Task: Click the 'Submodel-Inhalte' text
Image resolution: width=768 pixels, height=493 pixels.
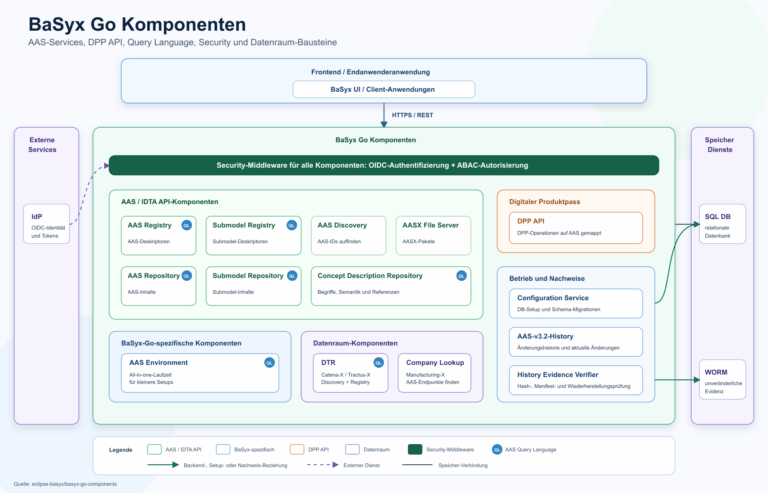Action: click(x=233, y=292)
